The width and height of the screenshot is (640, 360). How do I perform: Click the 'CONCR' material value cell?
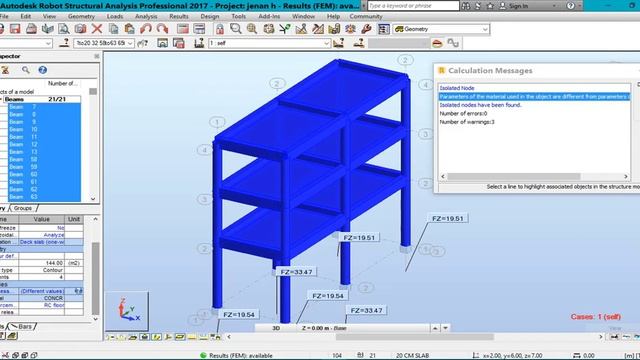pyautogui.click(x=41, y=298)
